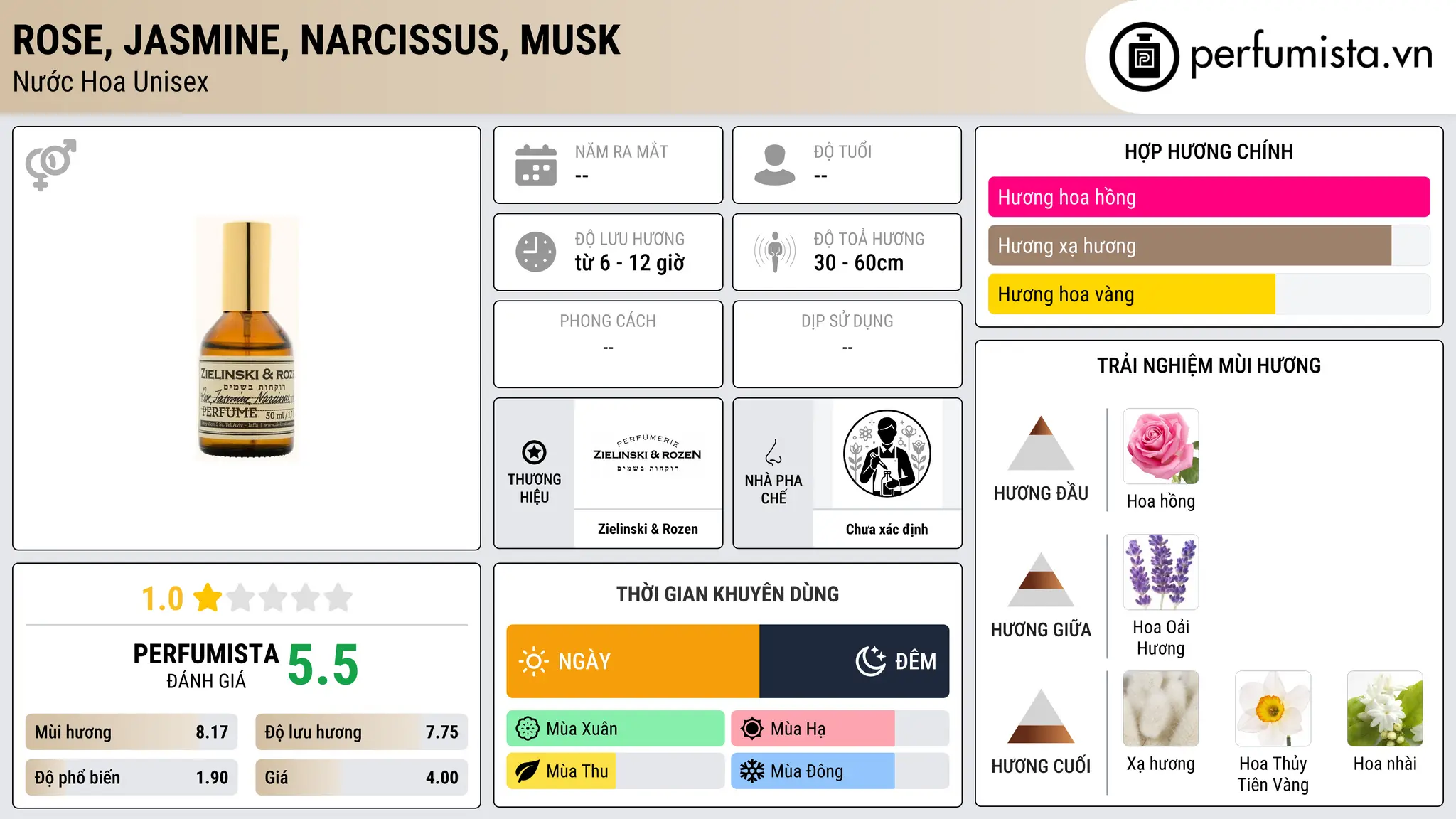Image resolution: width=1456 pixels, height=819 pixels.
Task: Click the Xạ hương musk note image
Action: [x=1161, y=709]
